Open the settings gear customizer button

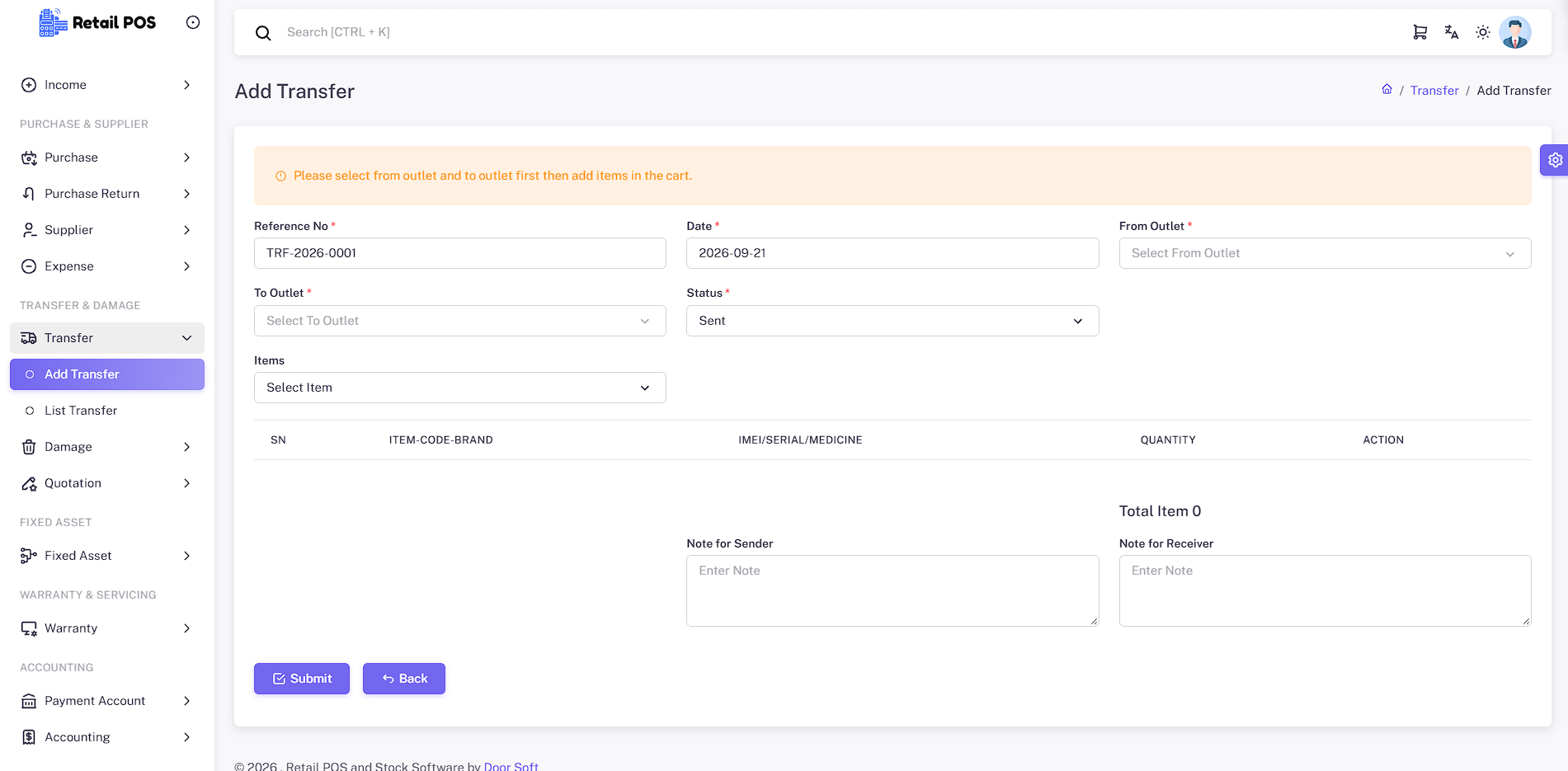click(x=1555, y=160)
